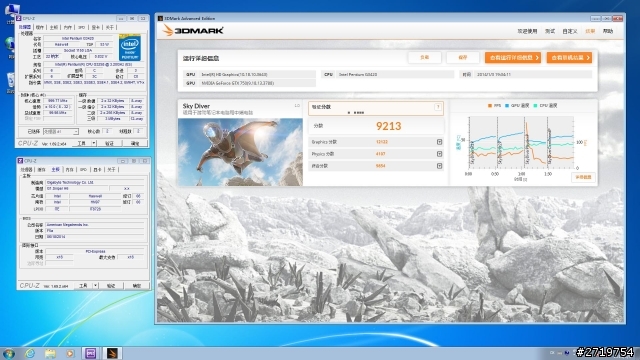
Task: Click the 负载 load button
Action: [x=424, y=58]
